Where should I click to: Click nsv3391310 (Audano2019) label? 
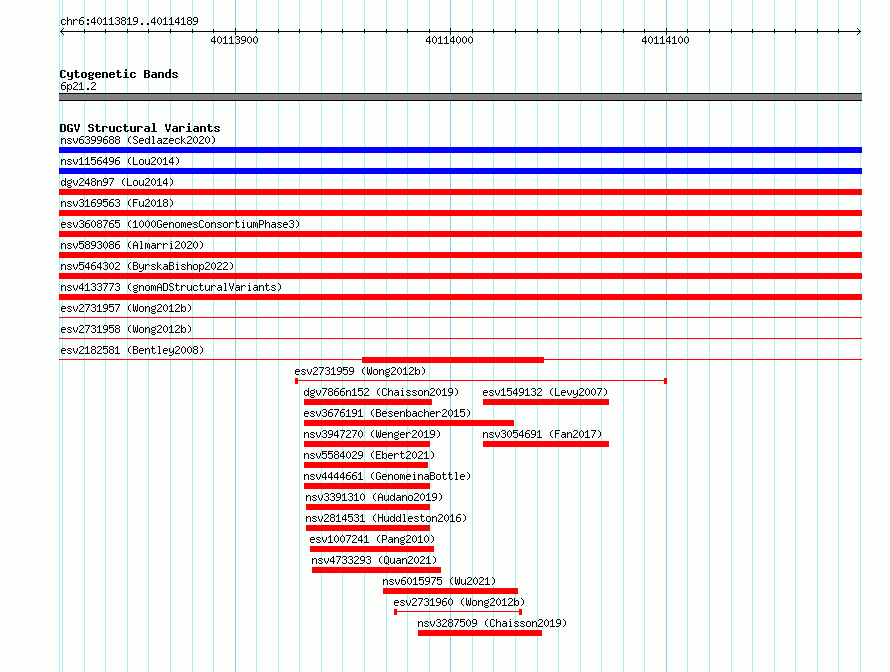coord(374,497)
